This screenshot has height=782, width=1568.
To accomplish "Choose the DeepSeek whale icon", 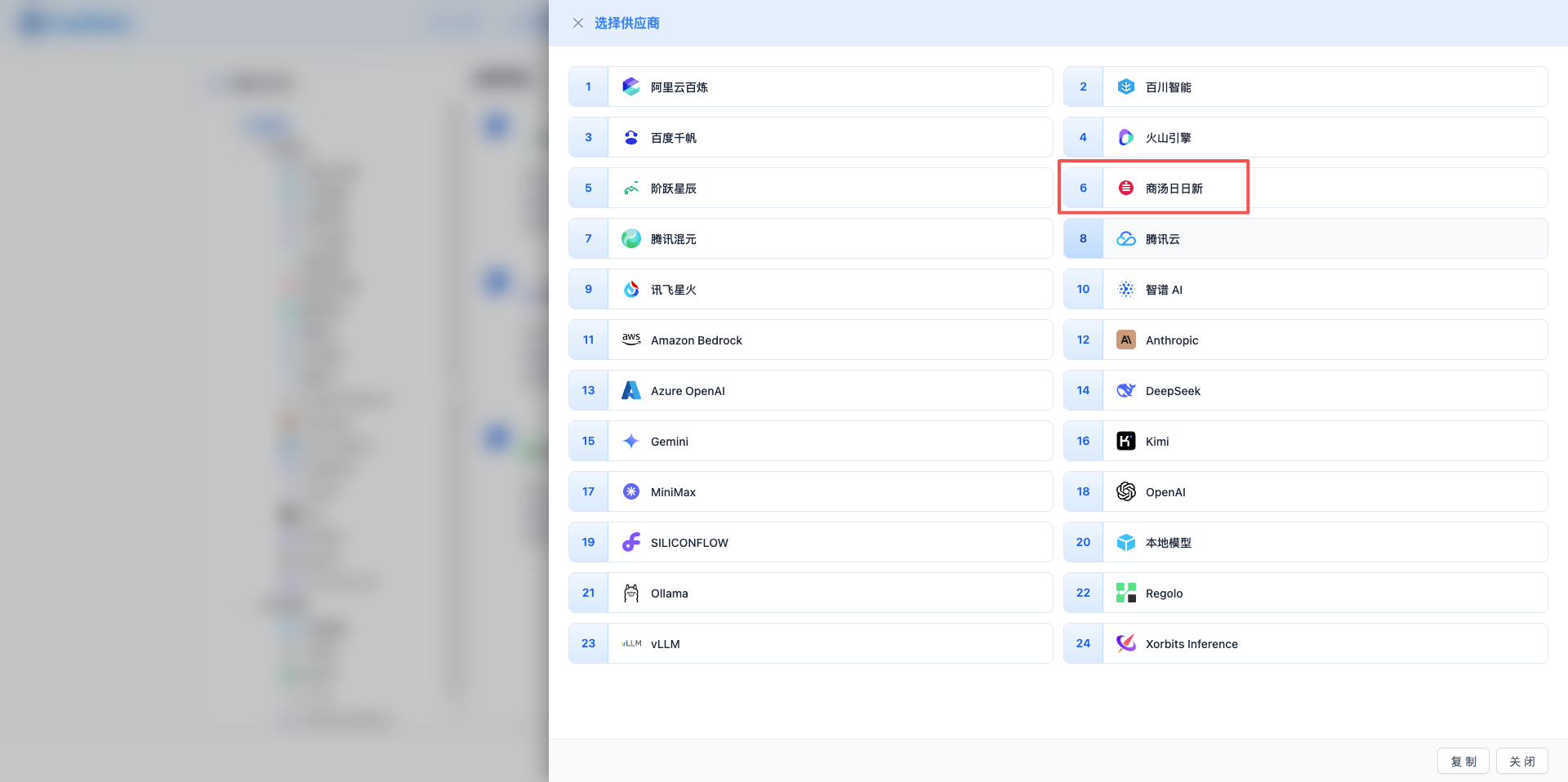I will point(1125,390).
